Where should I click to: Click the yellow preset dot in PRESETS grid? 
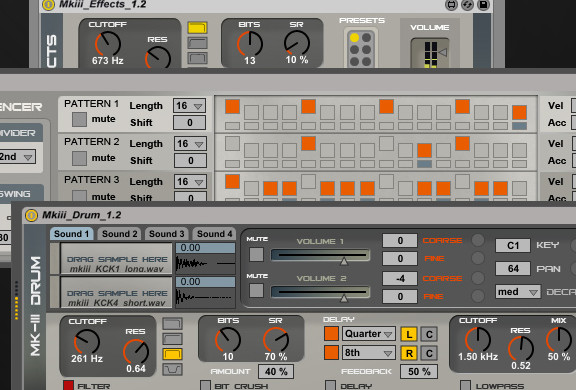[x=354, y=37]
